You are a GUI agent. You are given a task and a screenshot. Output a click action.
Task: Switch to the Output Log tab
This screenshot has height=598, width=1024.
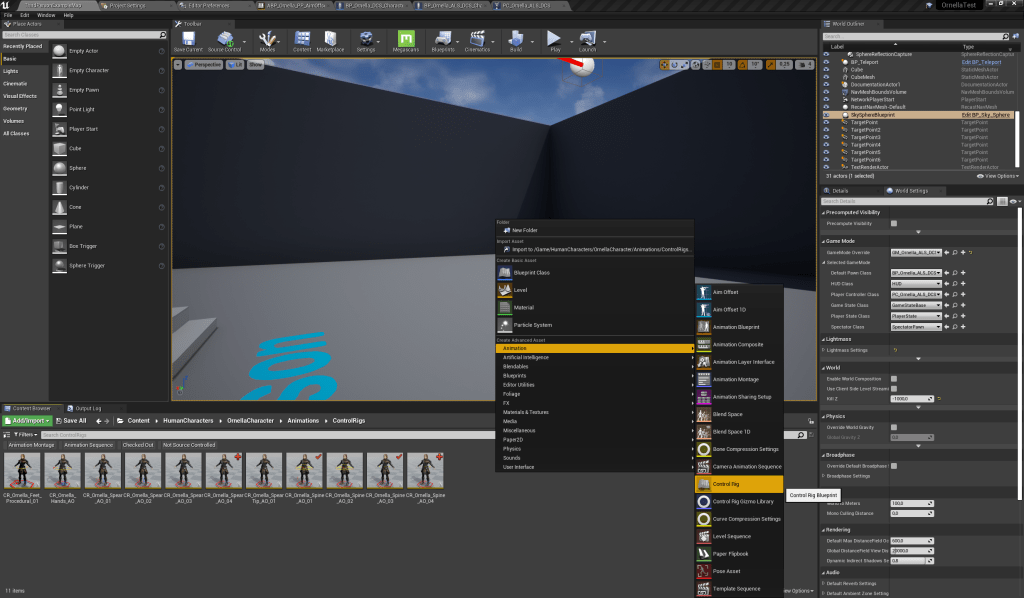click(90, 408)
